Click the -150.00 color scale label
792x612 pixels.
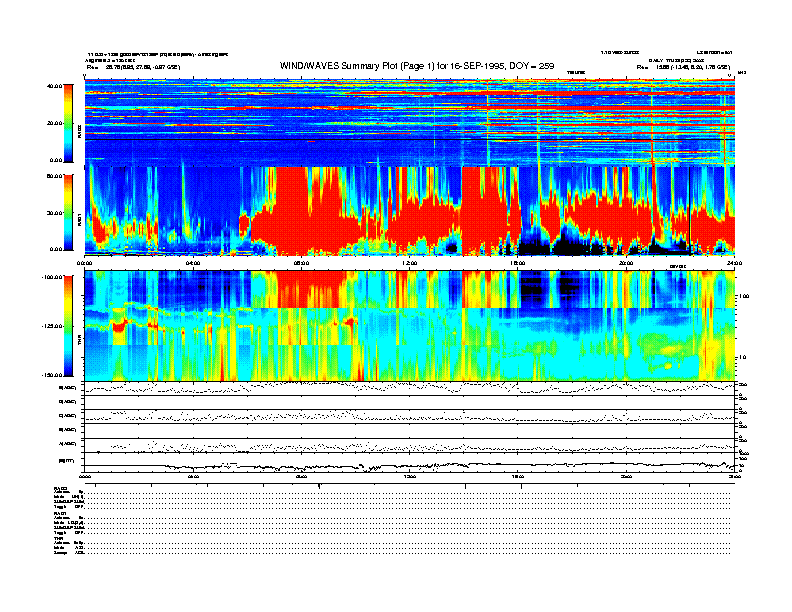tap(52, 375)
